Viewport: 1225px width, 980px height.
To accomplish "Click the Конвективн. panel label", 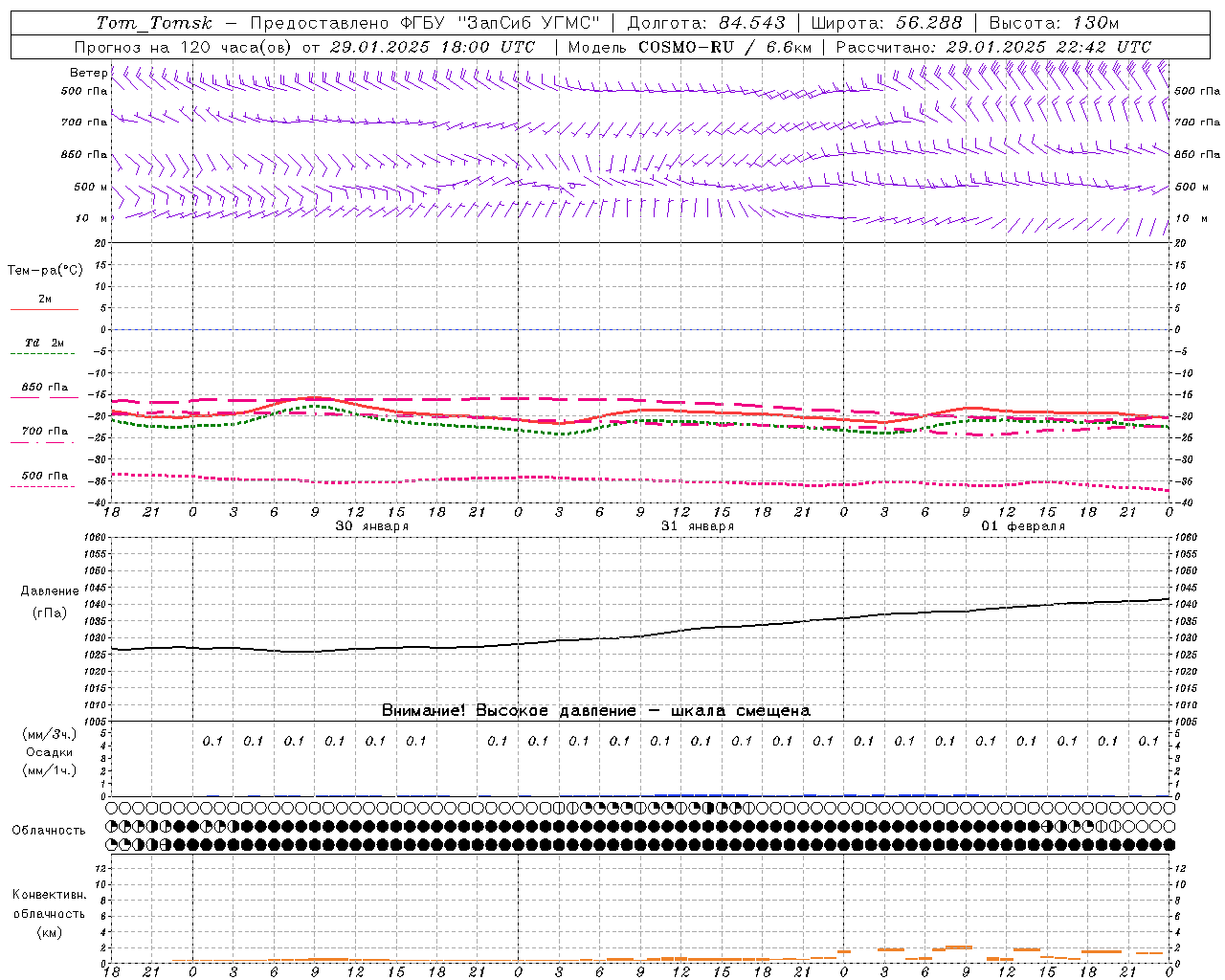I will (x=49, y=895).
